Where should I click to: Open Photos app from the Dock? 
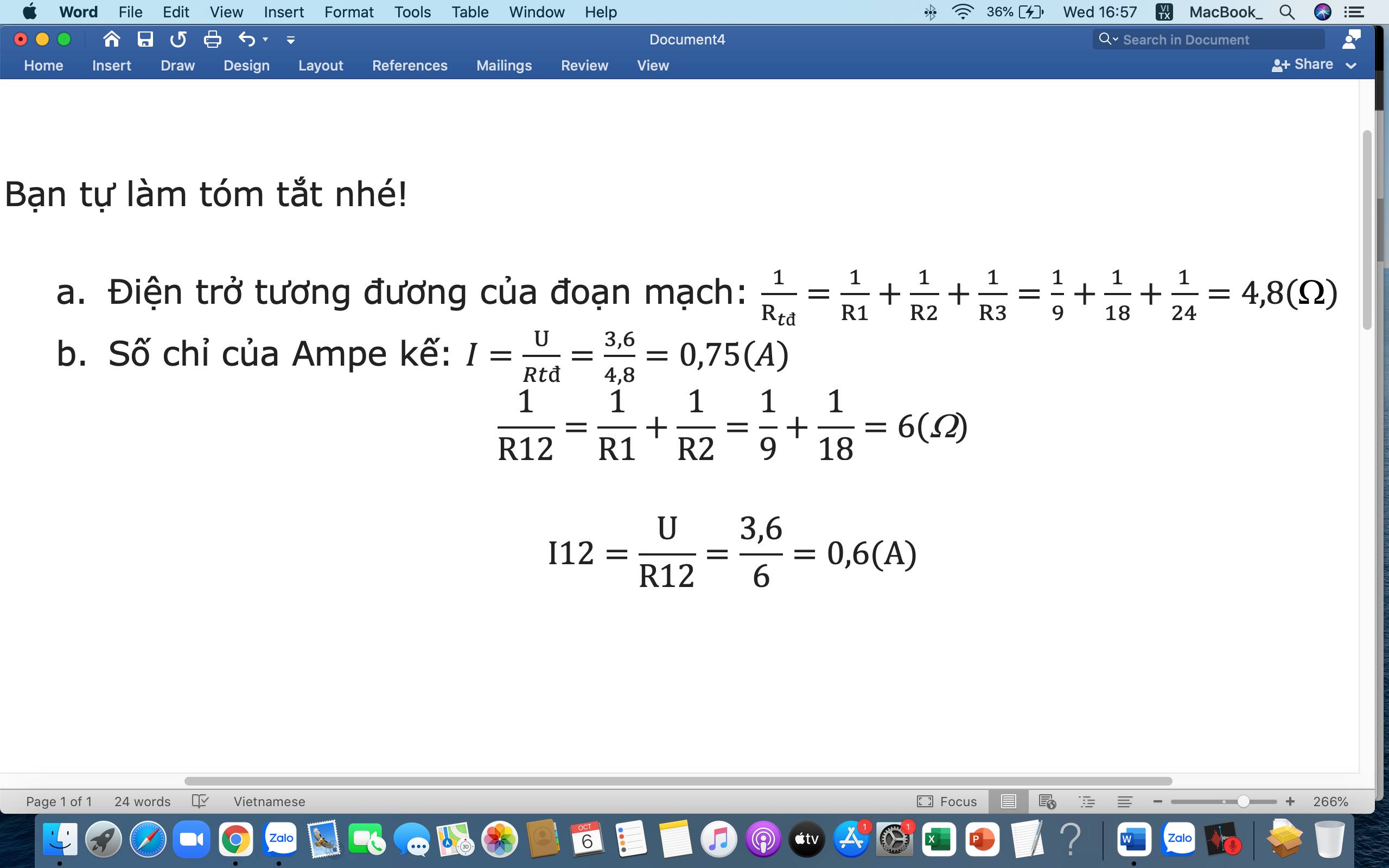[x=499, y=840]
